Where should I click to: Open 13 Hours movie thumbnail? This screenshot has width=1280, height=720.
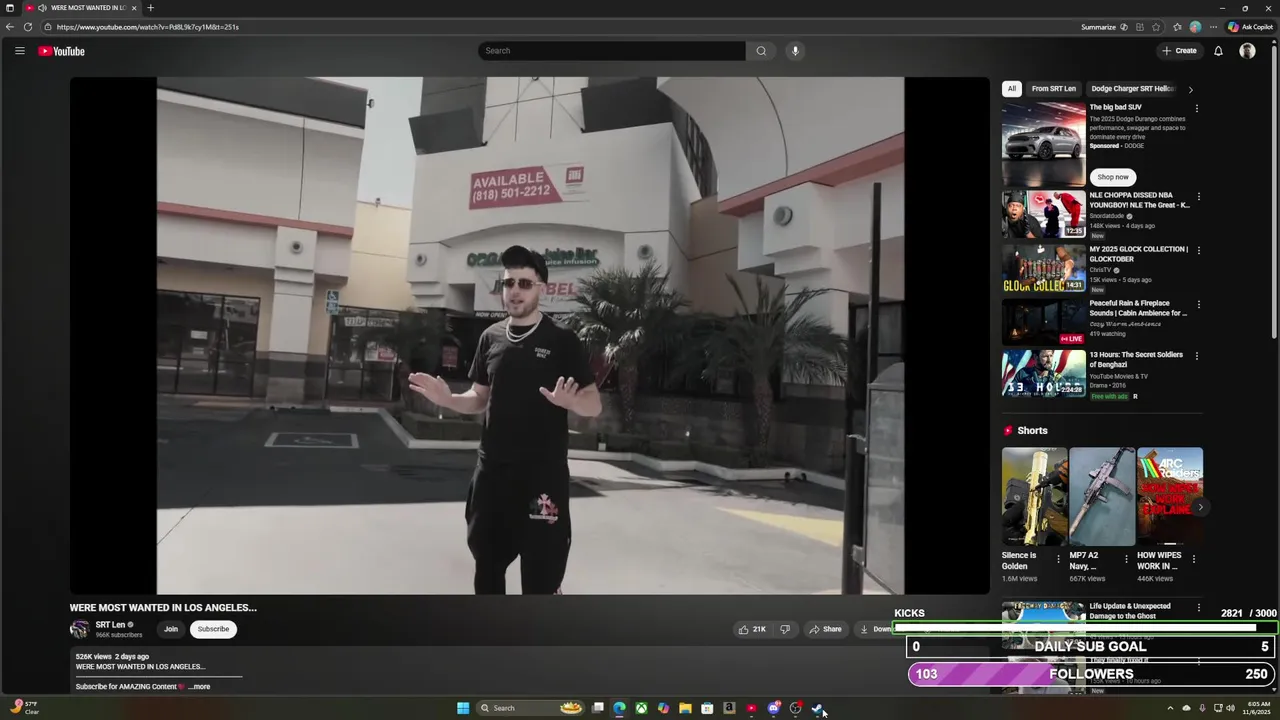(x=1043, y=374)
